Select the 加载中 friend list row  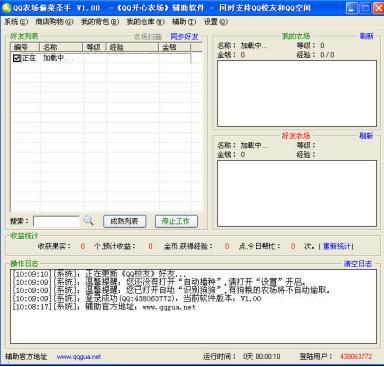tap(102, 58)
